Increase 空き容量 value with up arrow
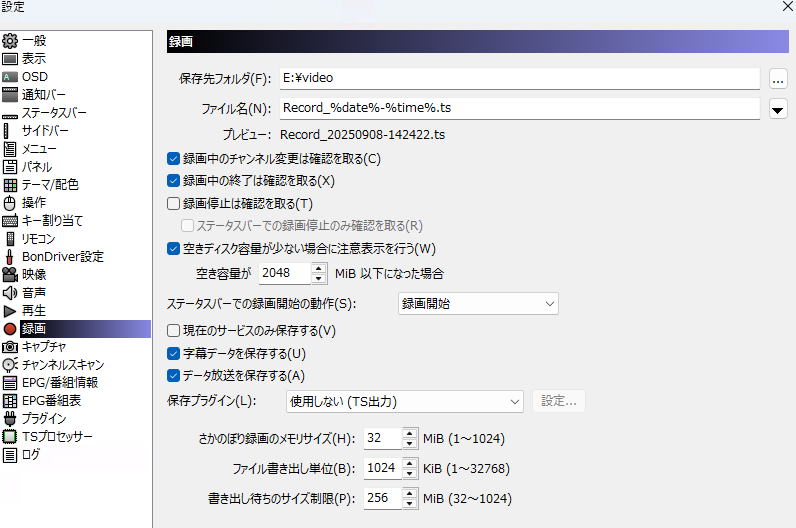This screenshot has height=528, width=796. pos(319,268)
